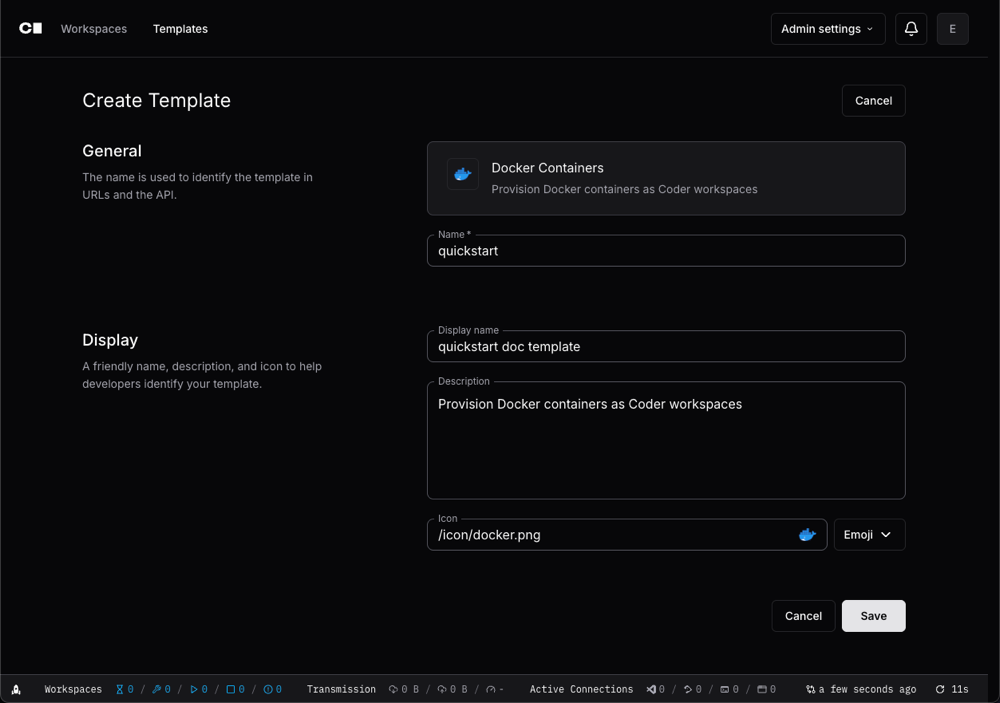Image resolution: width=1000 pixels, height=703 pixels.
Task: Click the building workspaces wrench icon
Action: click(x=156, y=689)
